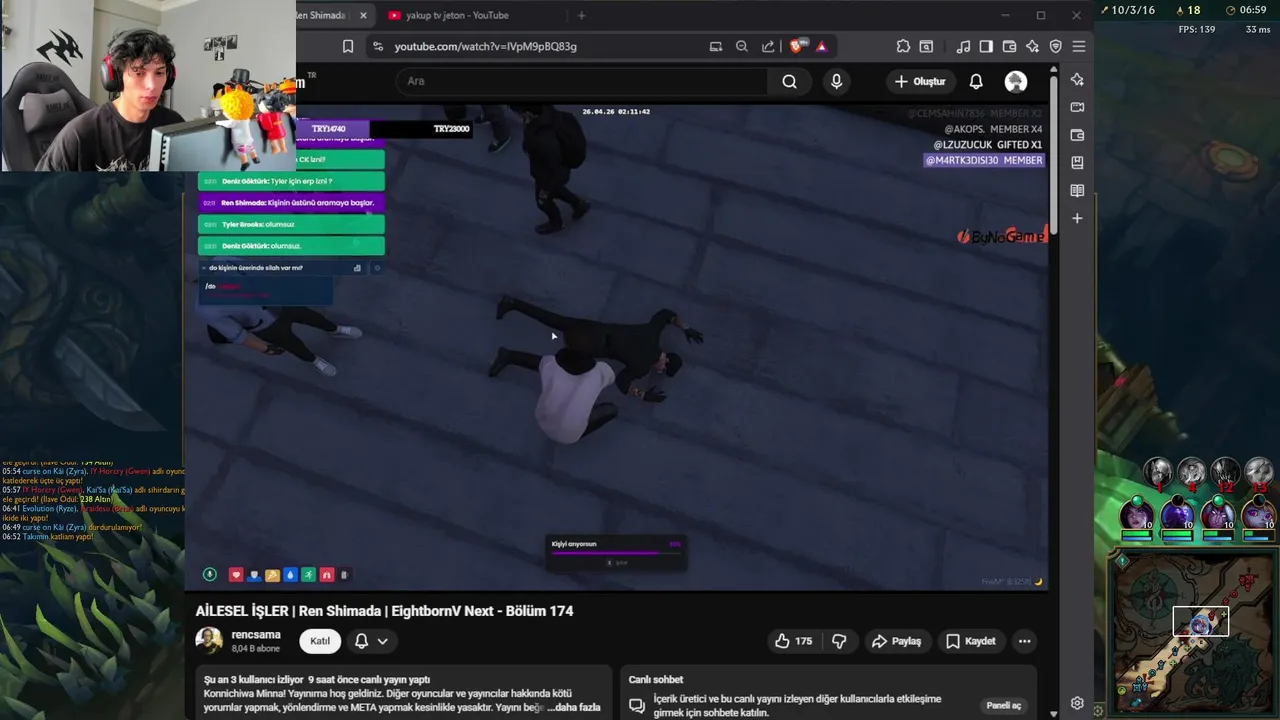Click the Tyler Brooks: olumsuz chat message
Screen dimensions: 1280x720
click(291, 225)
